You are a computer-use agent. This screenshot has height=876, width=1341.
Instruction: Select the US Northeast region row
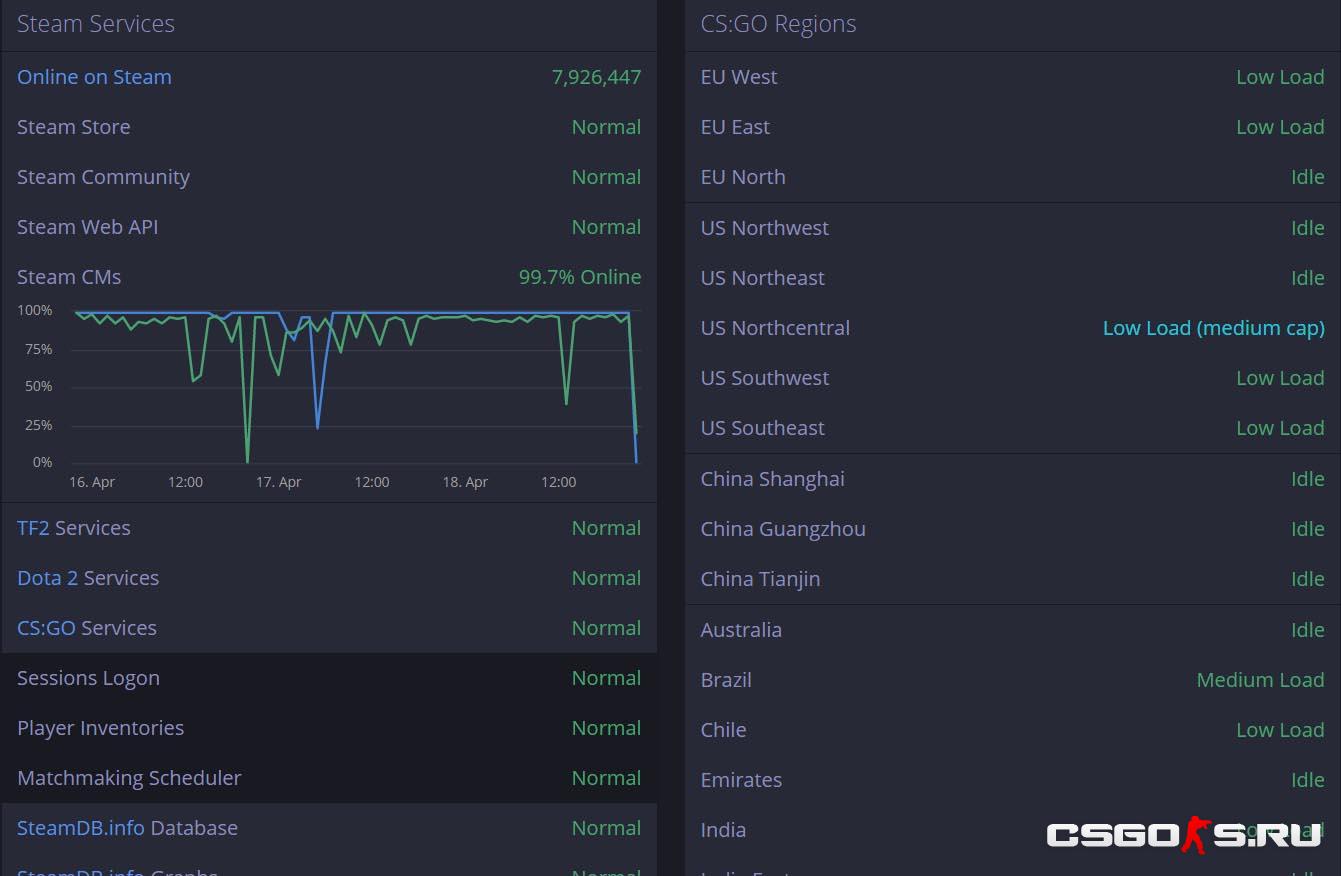click(1013, 278)
